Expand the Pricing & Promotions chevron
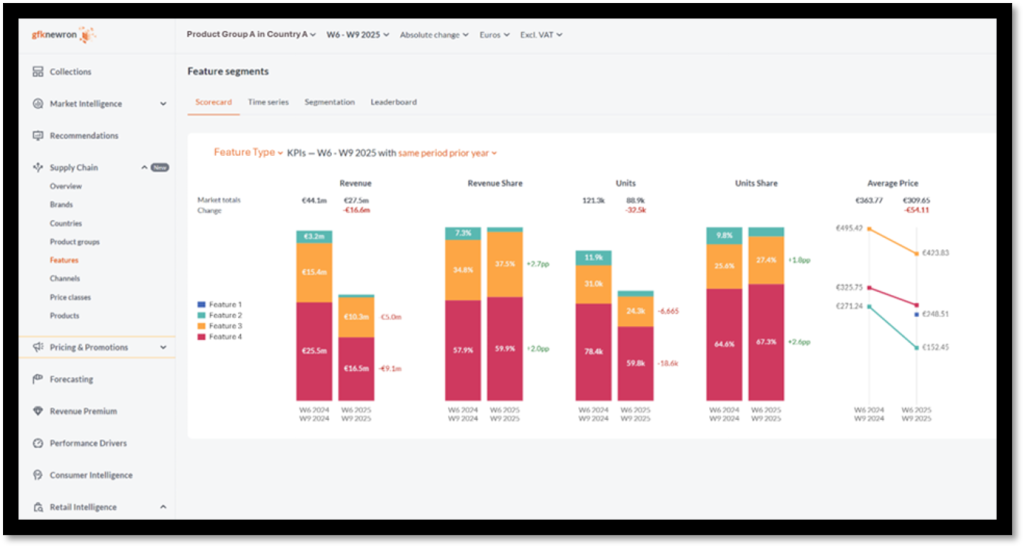The width and height of the screenshot is (1024, 547). point(163,347)
